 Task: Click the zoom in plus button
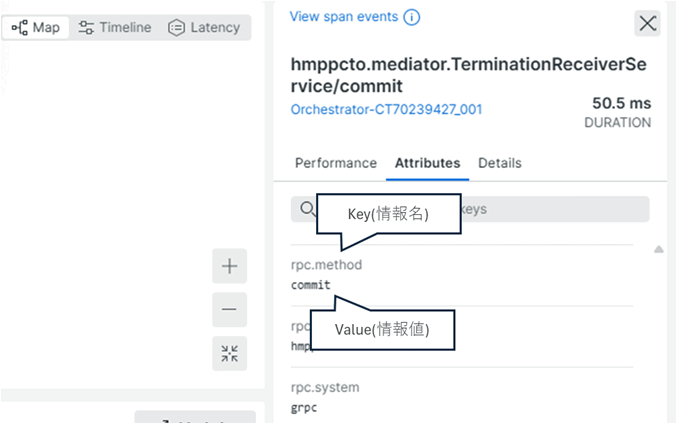coord(229,266)
